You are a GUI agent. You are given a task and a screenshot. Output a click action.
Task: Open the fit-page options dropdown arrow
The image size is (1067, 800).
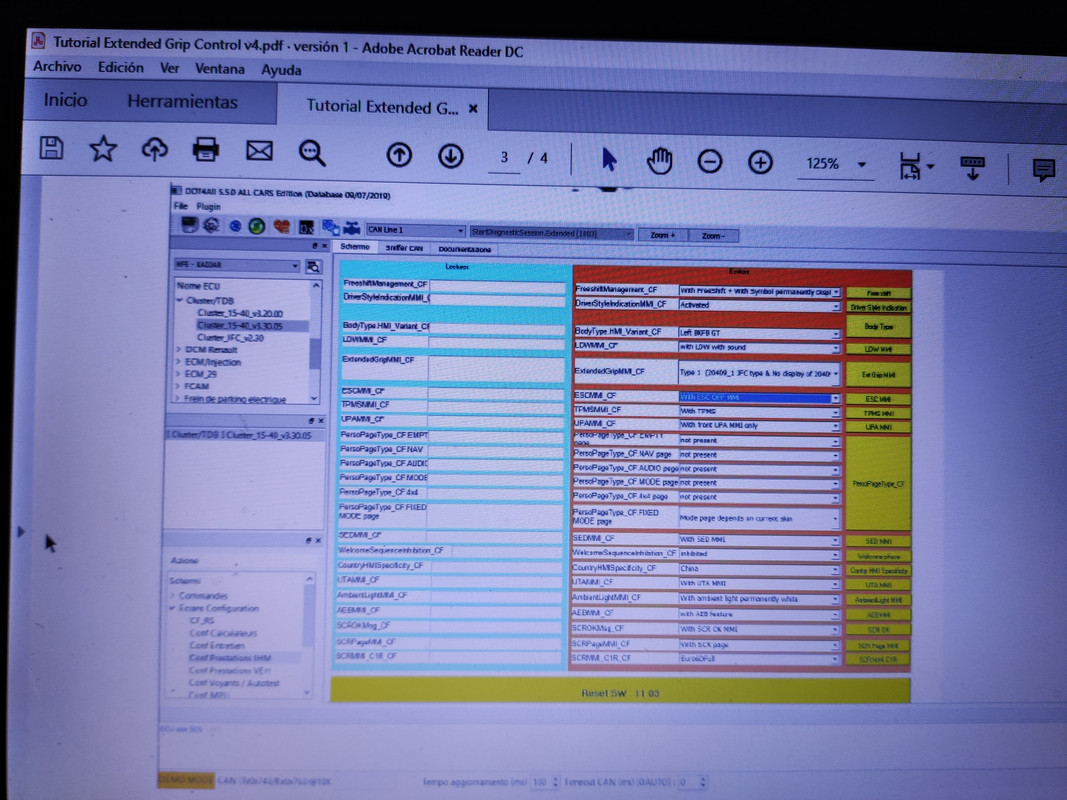coord(930,167)
